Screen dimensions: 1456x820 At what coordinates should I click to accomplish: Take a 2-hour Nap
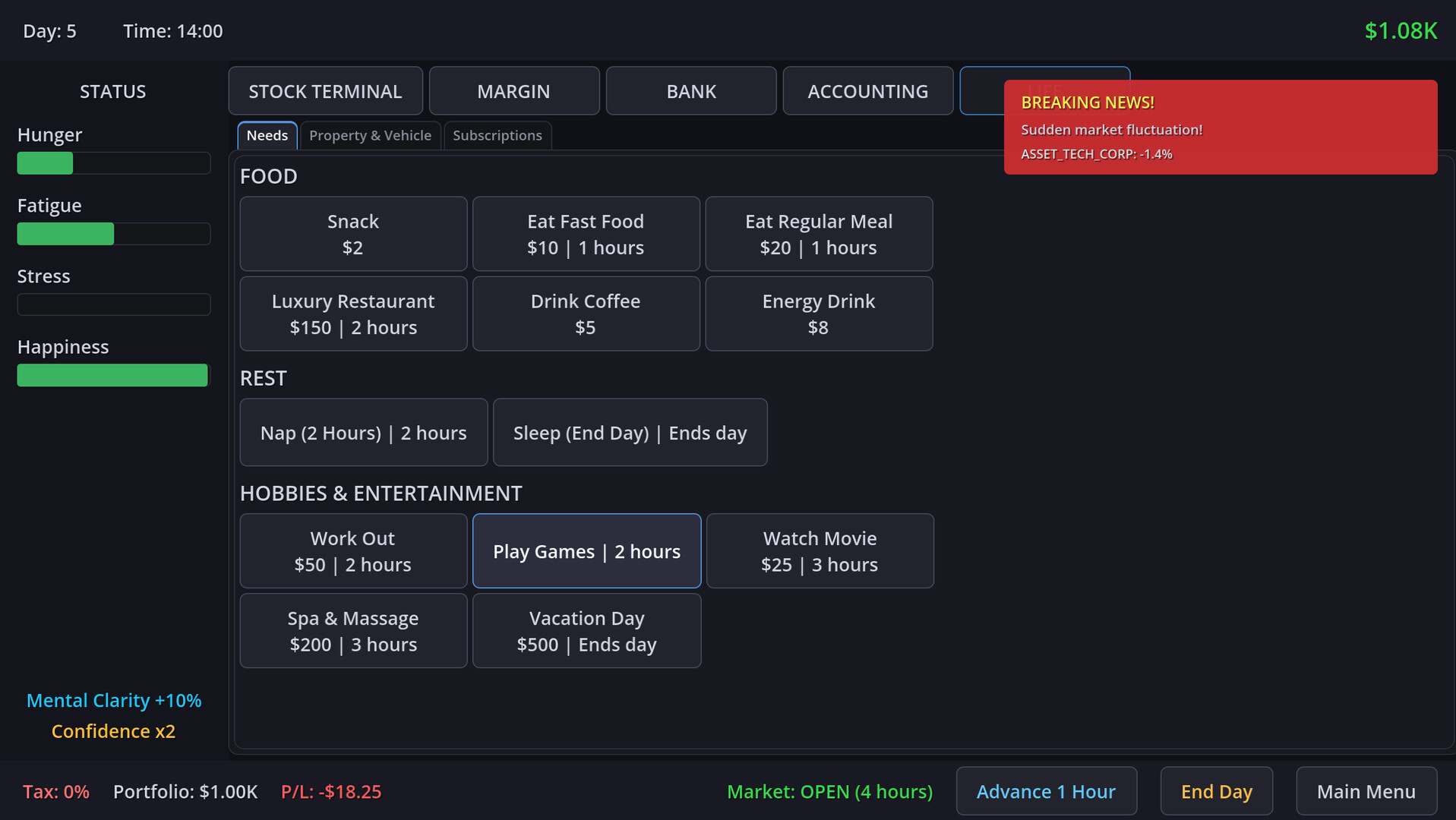click(x=363, y=433)
